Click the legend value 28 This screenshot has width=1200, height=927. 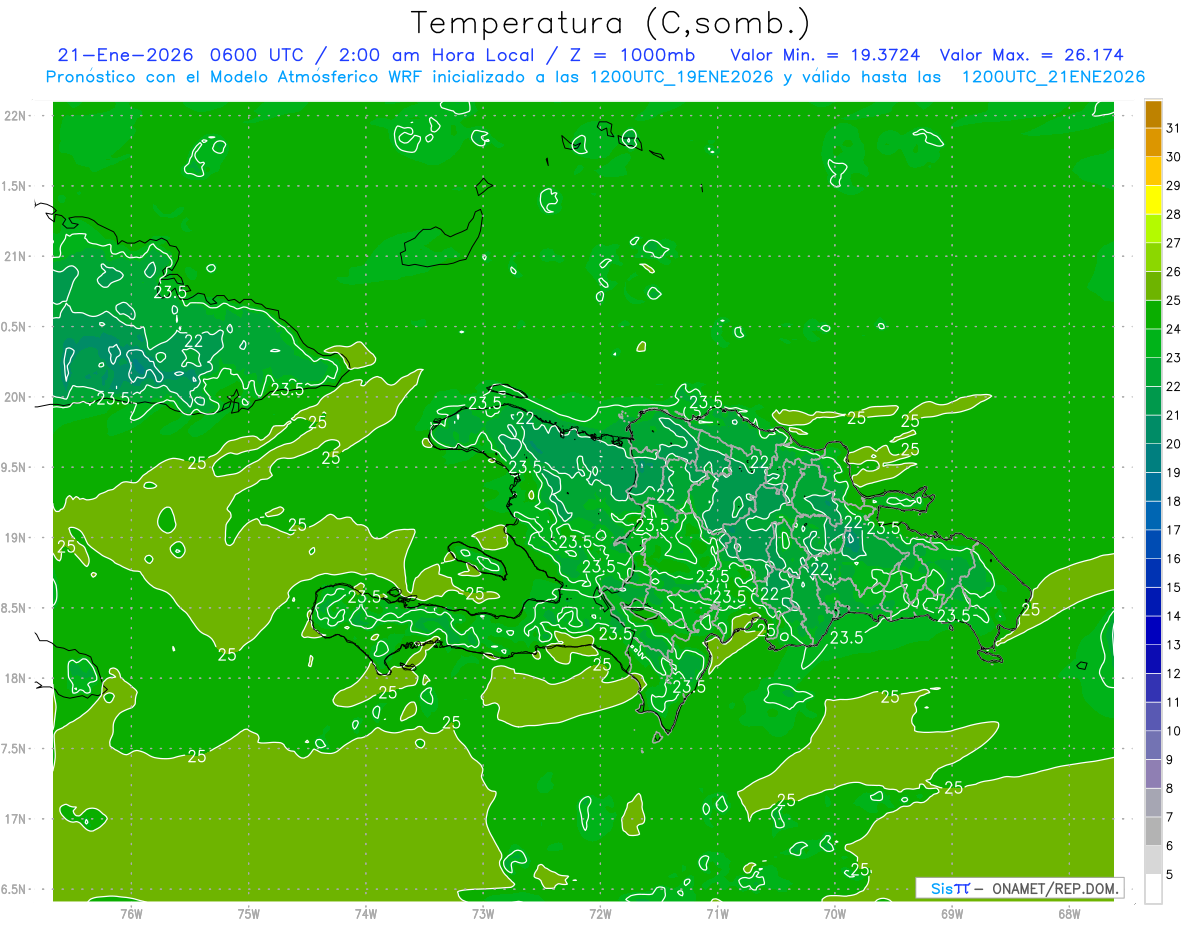pyautogui.click(x=1174, y=214)
